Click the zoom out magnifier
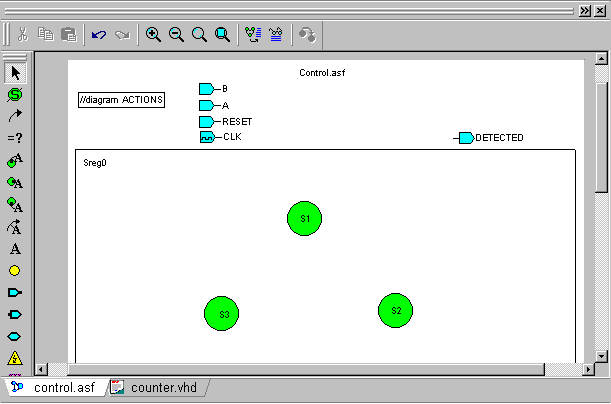Image resolution: width=611 pixels, height=404 pixels. (176, 34)
